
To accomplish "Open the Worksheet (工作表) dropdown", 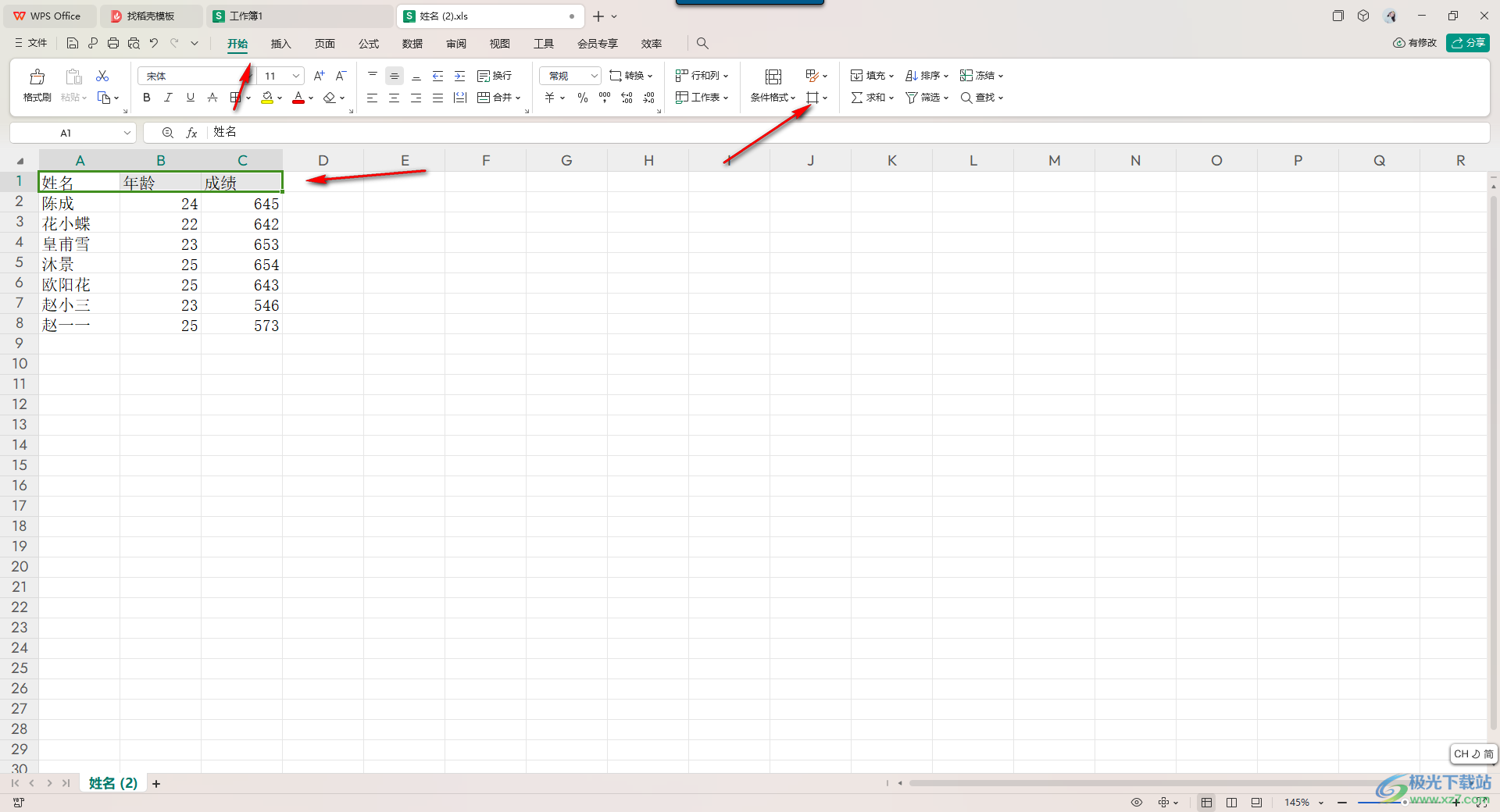I will [x=702, y=98].
